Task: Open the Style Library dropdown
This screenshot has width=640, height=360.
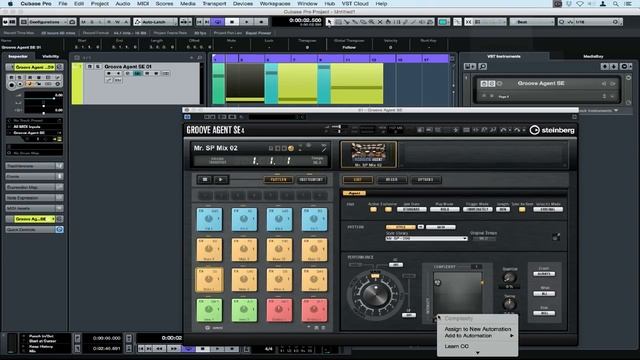Action: (x=426, y=238)
